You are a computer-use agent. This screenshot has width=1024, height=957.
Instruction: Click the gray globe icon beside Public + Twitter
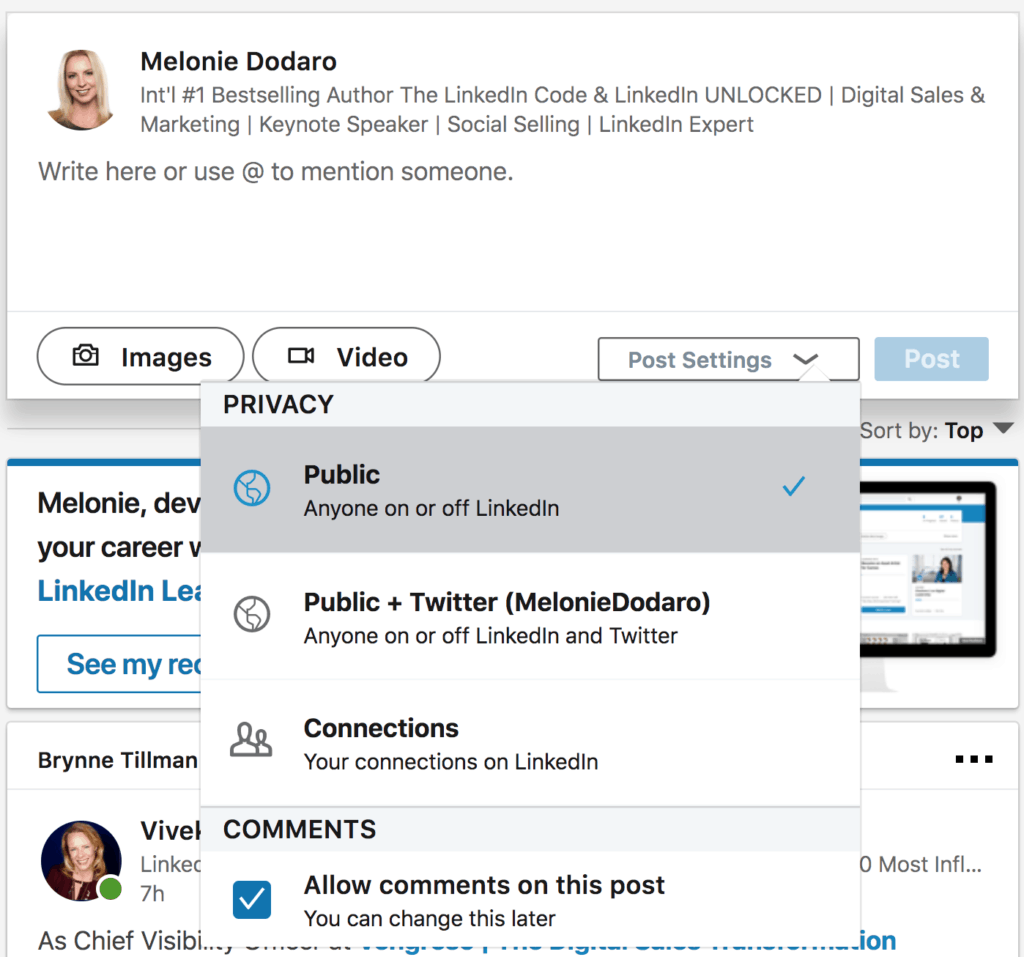tap(252, 614)
